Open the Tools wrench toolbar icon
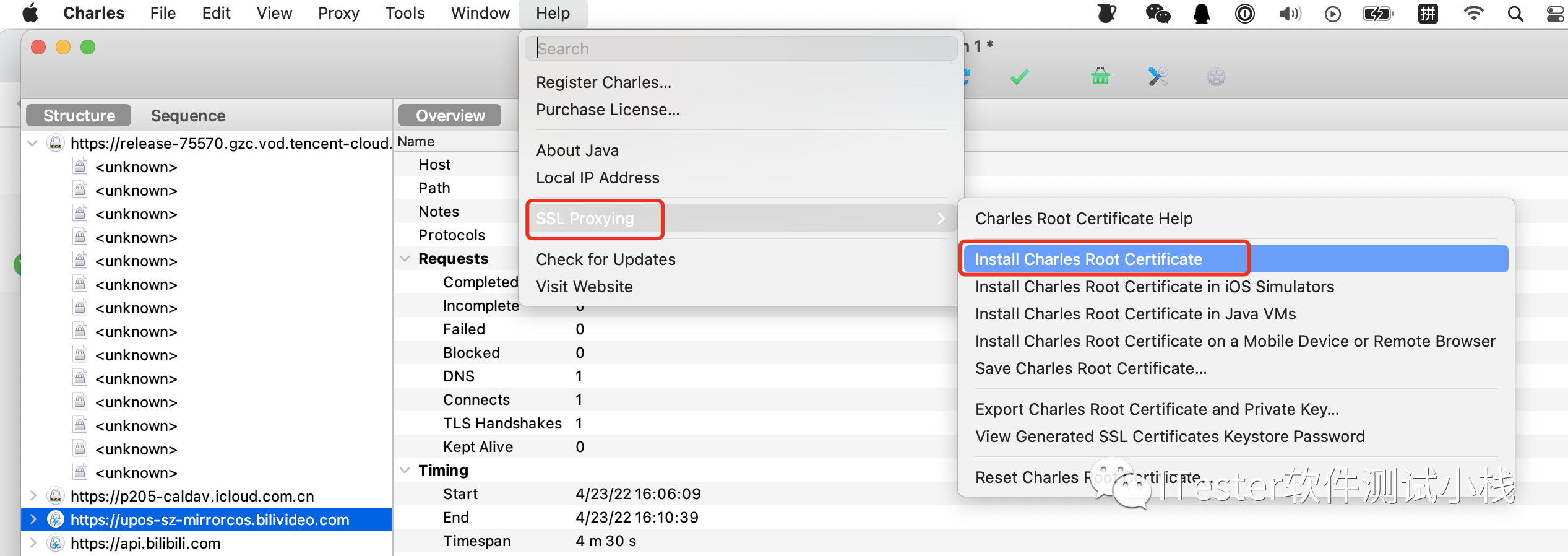 (x=1158, y=77)
